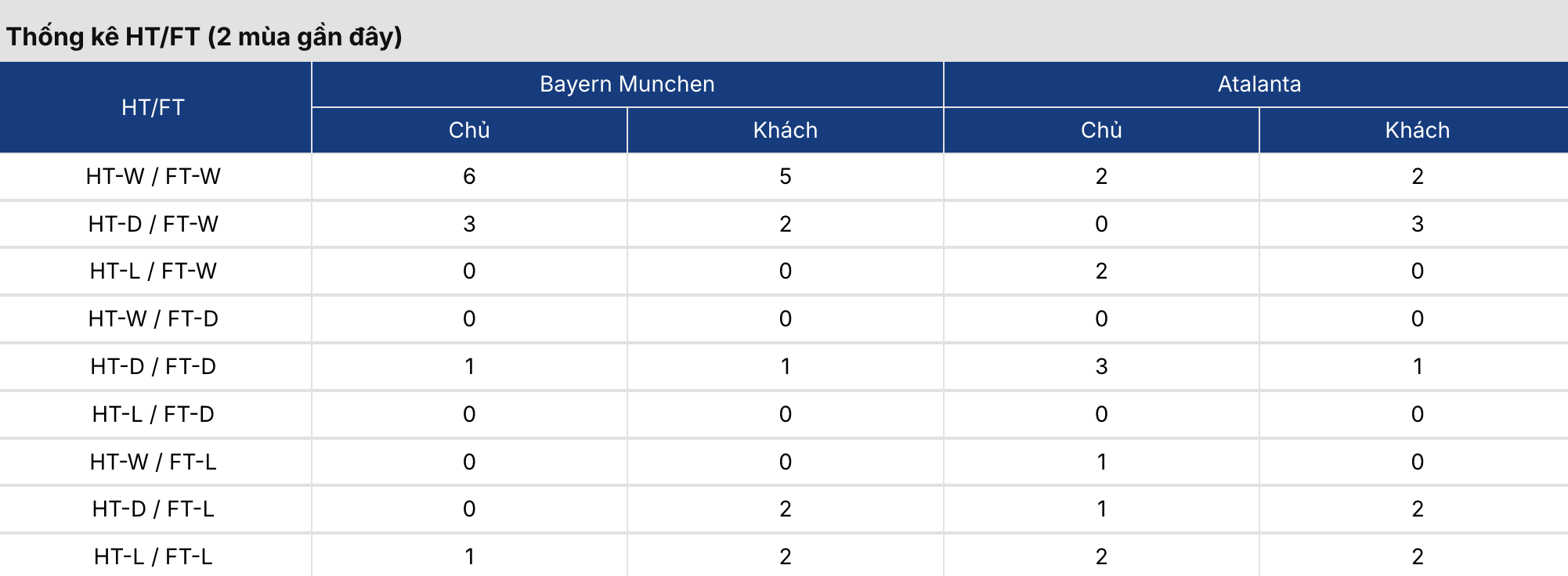The height and width of the screenshot is (576, 1568).
Task: Select the 'HT-W / FT-L' row label
Action: (x=154, y=462)
